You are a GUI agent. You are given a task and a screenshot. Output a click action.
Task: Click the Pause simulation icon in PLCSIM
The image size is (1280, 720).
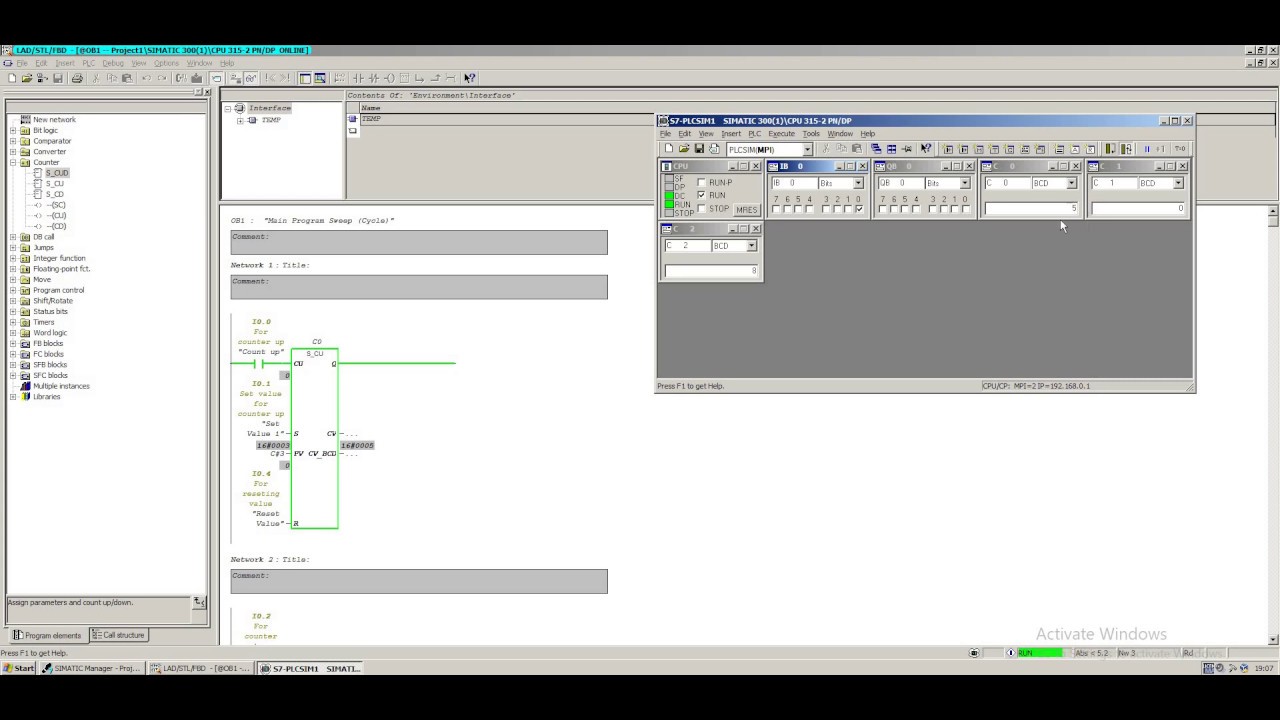(1147, 149)
